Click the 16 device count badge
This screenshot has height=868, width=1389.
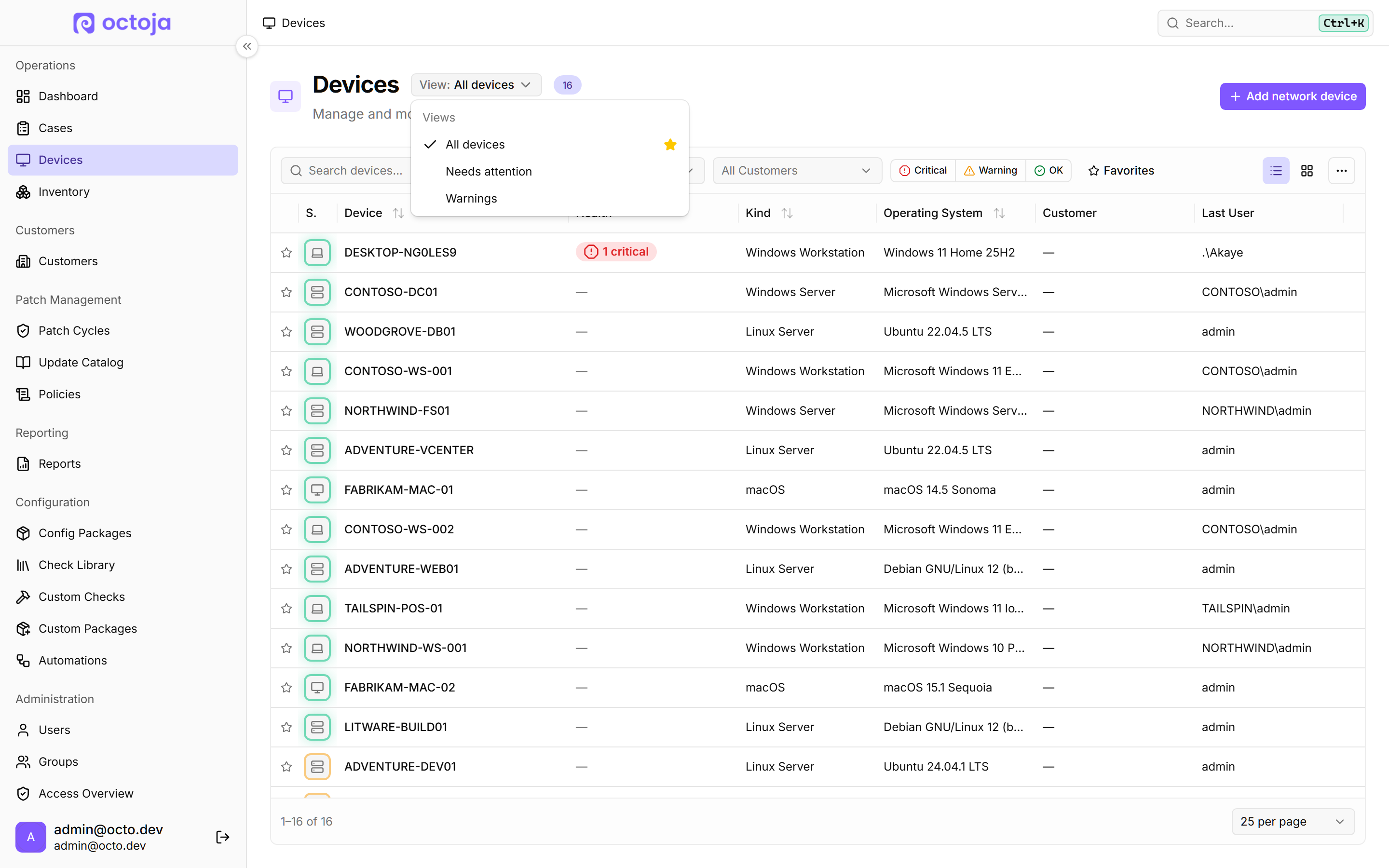[x=567, y=85]
